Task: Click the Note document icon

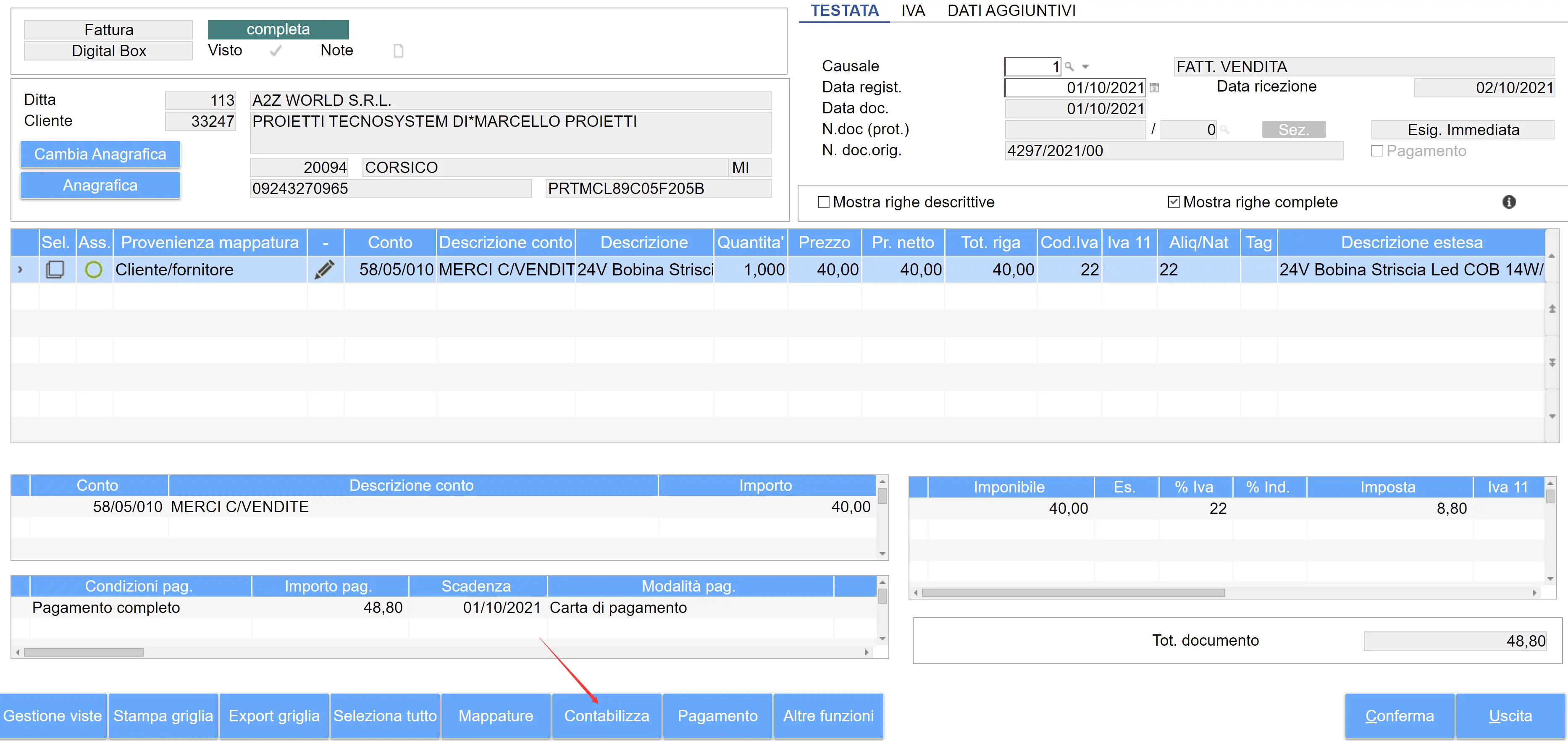Action: [x=398, y=50]
